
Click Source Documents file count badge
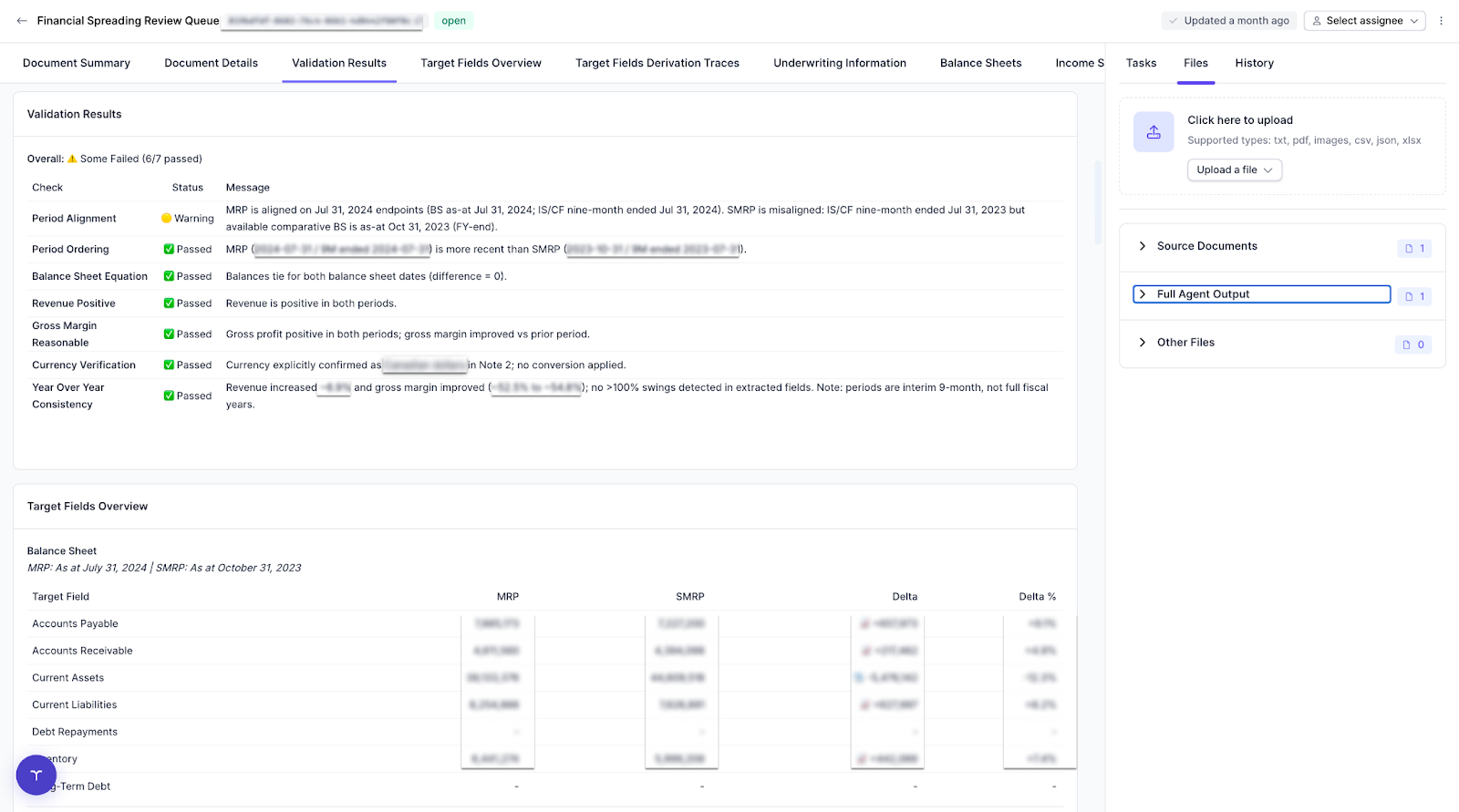[x=1414, y=249]
